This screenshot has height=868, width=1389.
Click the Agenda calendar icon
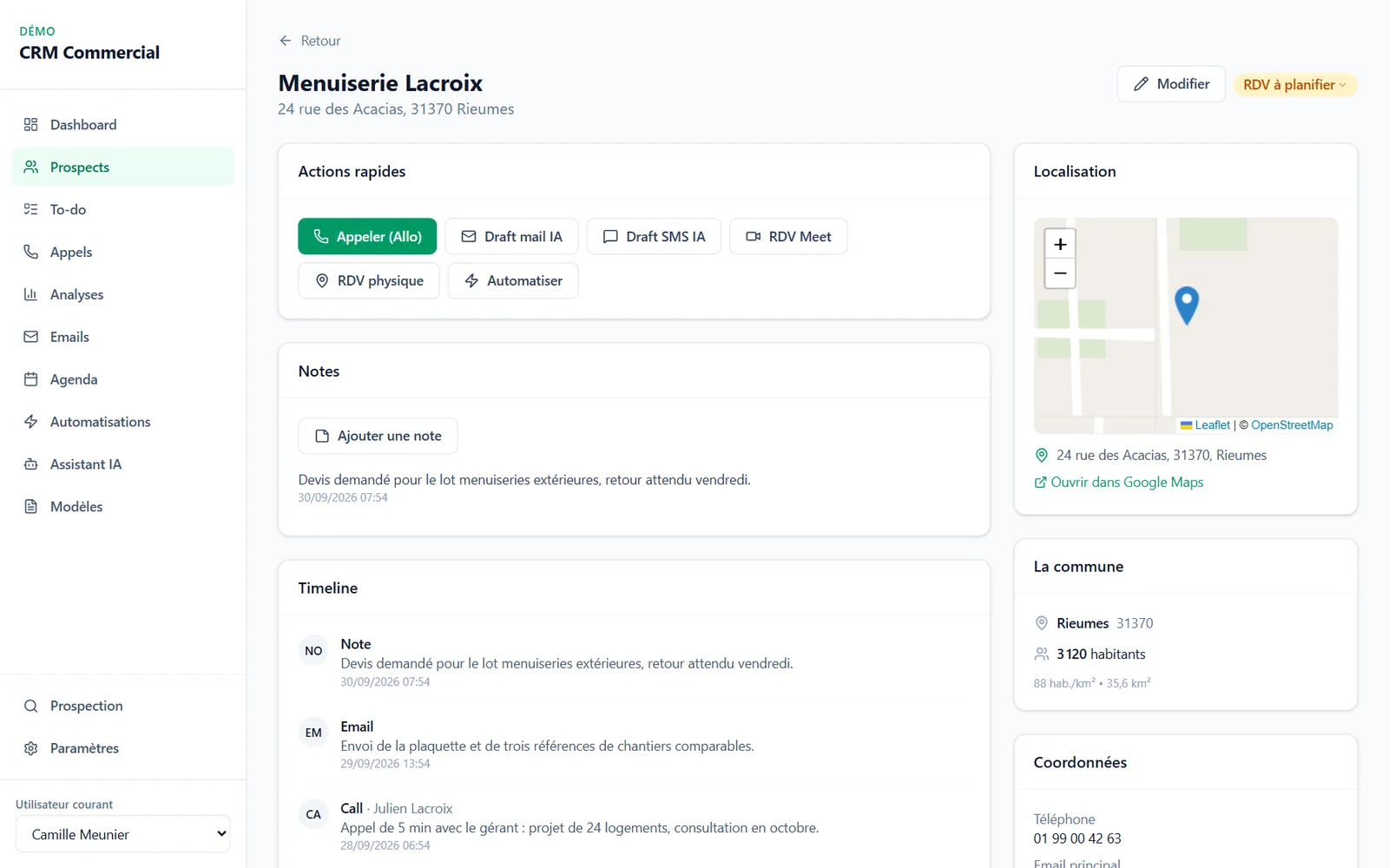pyautogui.click(x=31, y=379)
